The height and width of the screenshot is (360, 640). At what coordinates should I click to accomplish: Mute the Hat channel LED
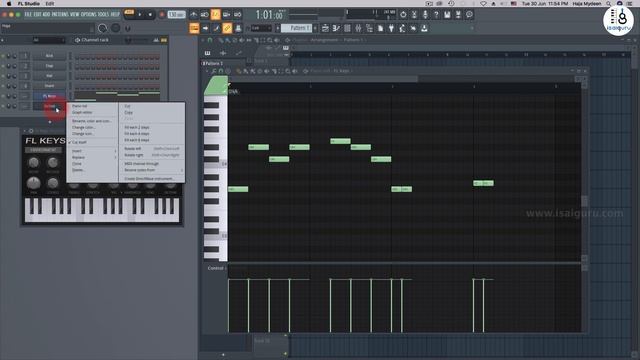tap(3, 76)
